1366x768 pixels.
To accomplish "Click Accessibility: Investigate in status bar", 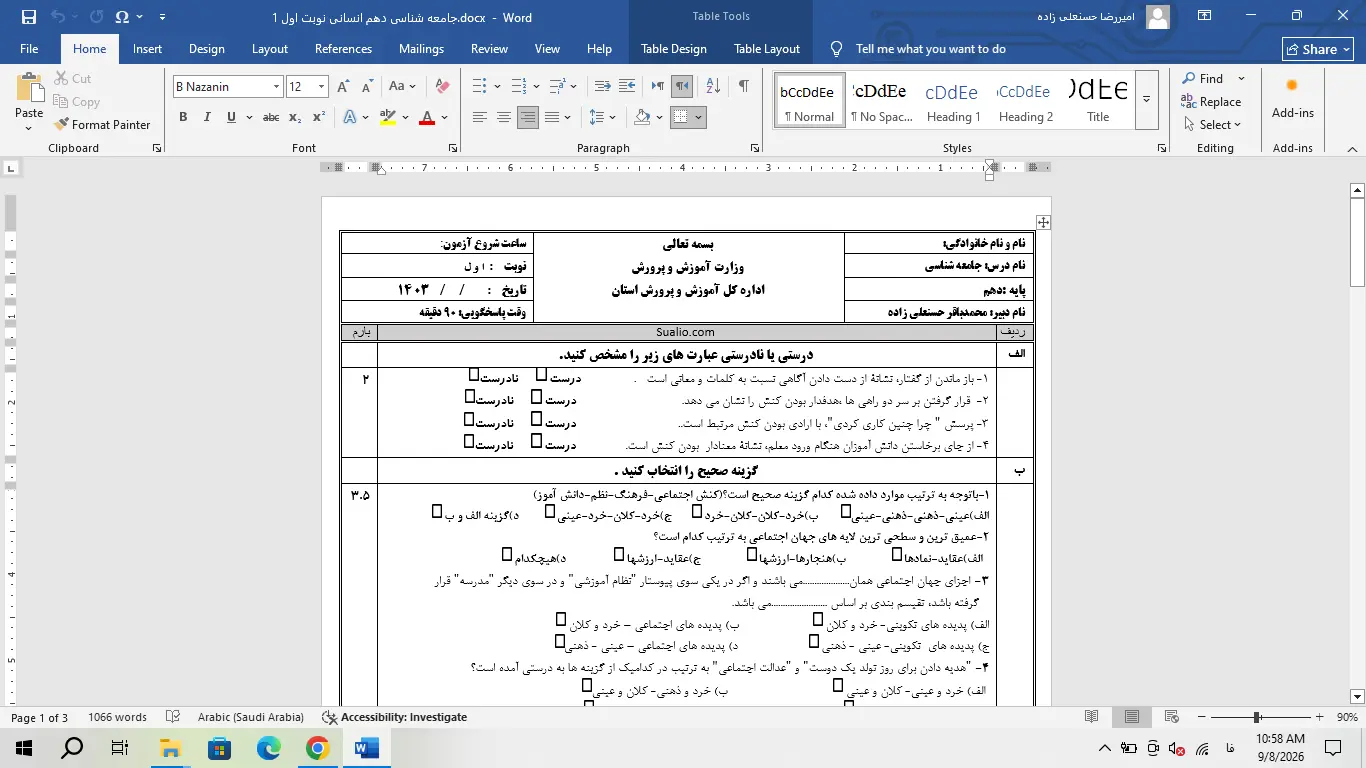I will point(395,717).
